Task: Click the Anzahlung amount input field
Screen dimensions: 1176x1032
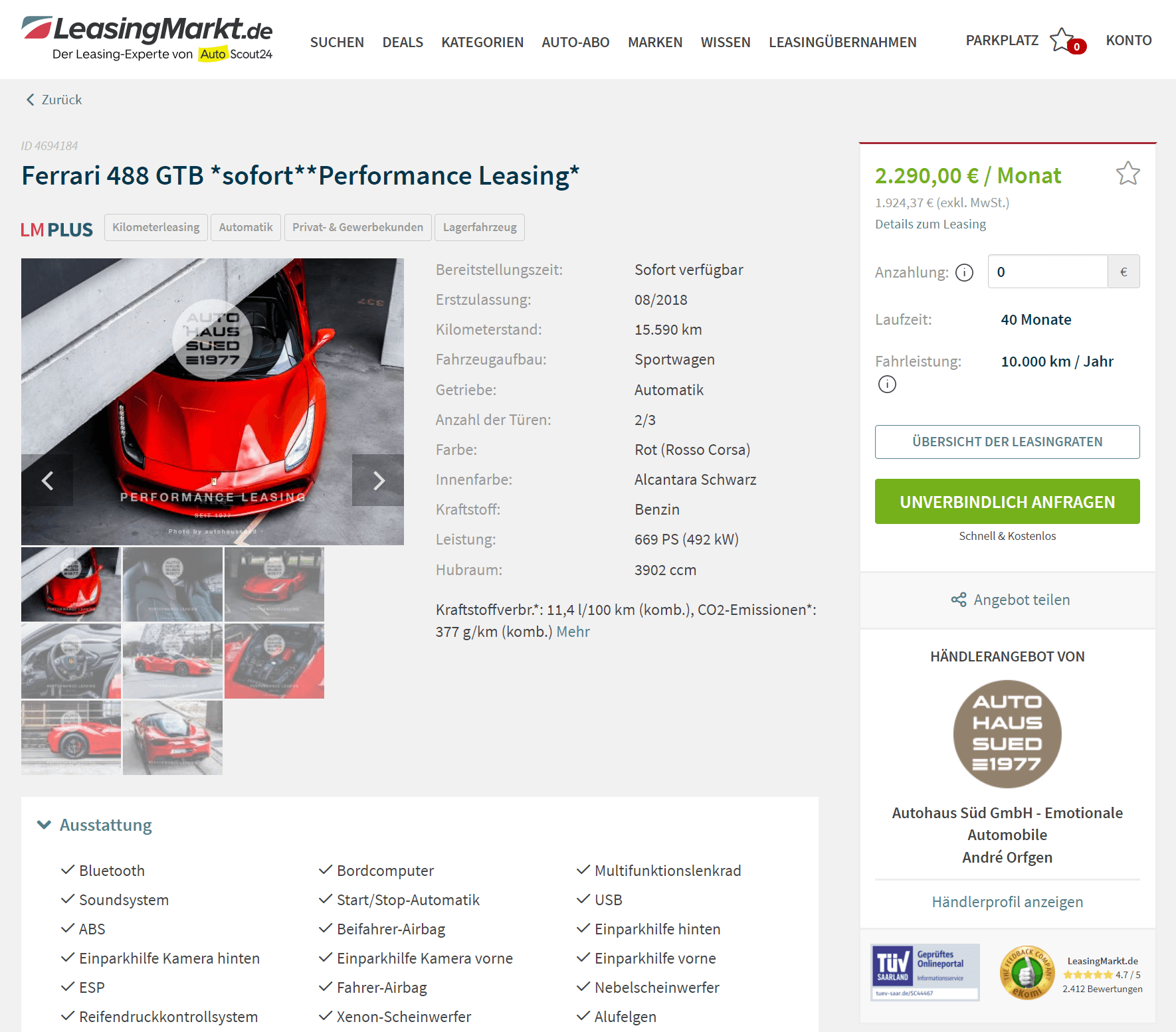Action: click(x=1048, y=272)
